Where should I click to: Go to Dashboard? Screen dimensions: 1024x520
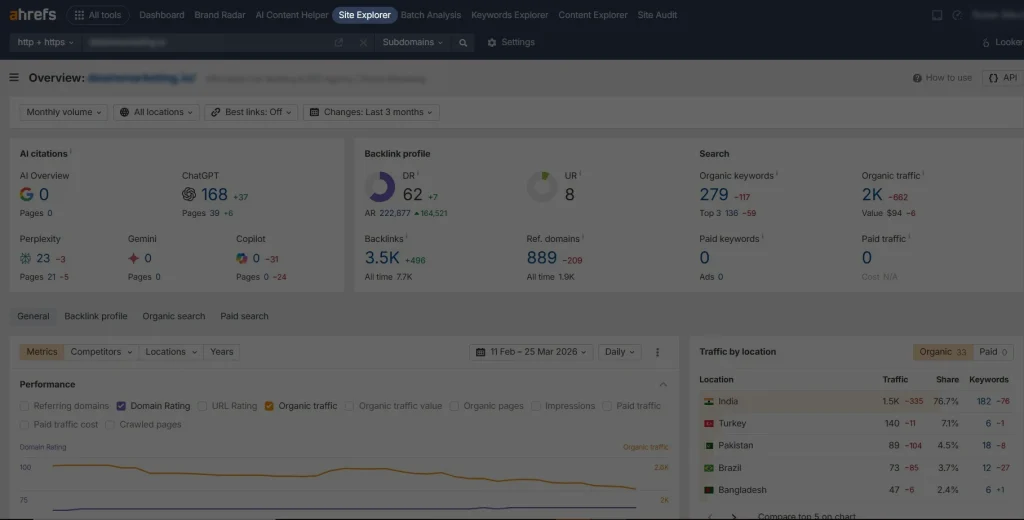point(161,15)
